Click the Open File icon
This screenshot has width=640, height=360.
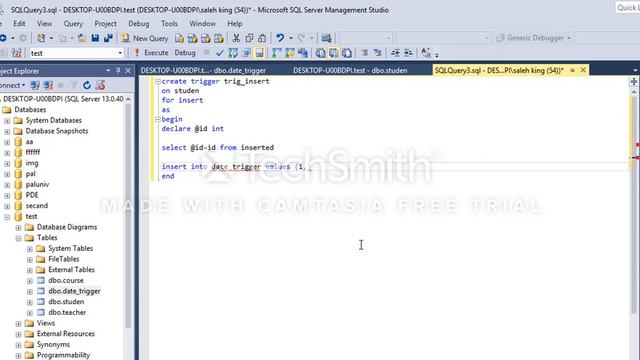point(82,38)
